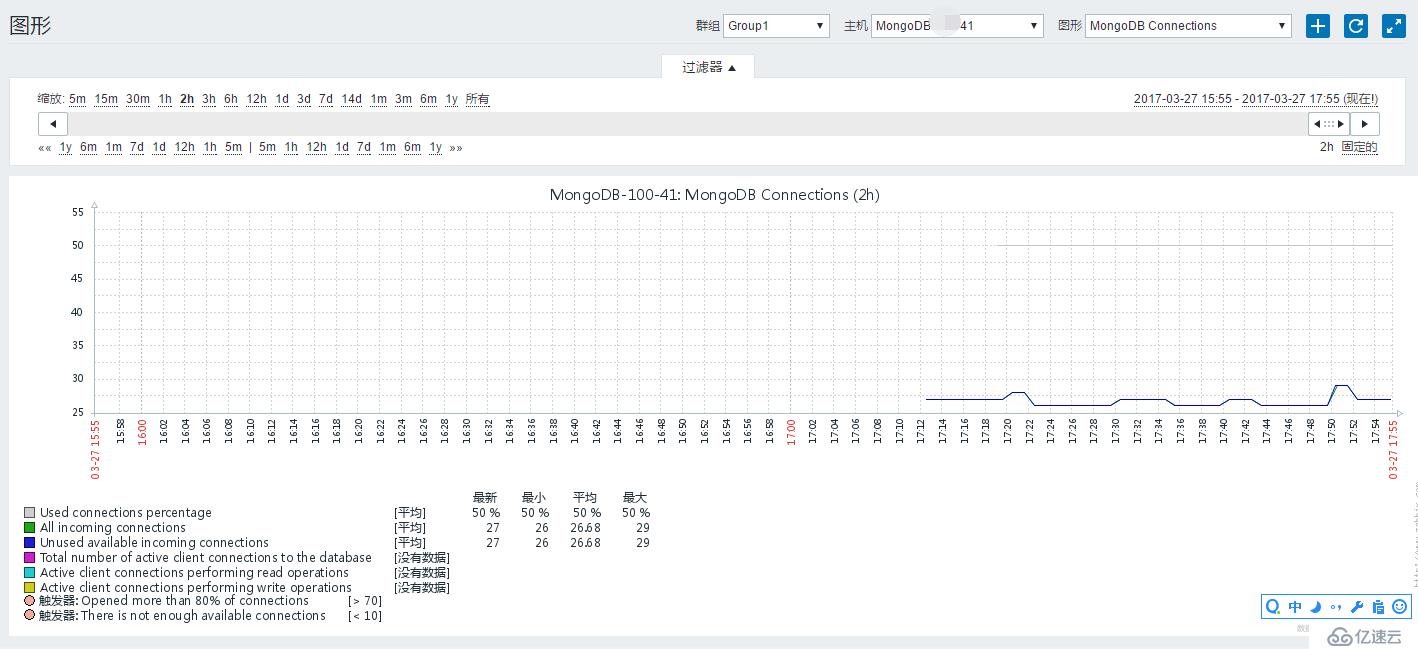Image resolution: width=1418 pixels, height=649 pixels.
Task: Open IME settings via wrench icon
Action: click(x=1357, y=606)
